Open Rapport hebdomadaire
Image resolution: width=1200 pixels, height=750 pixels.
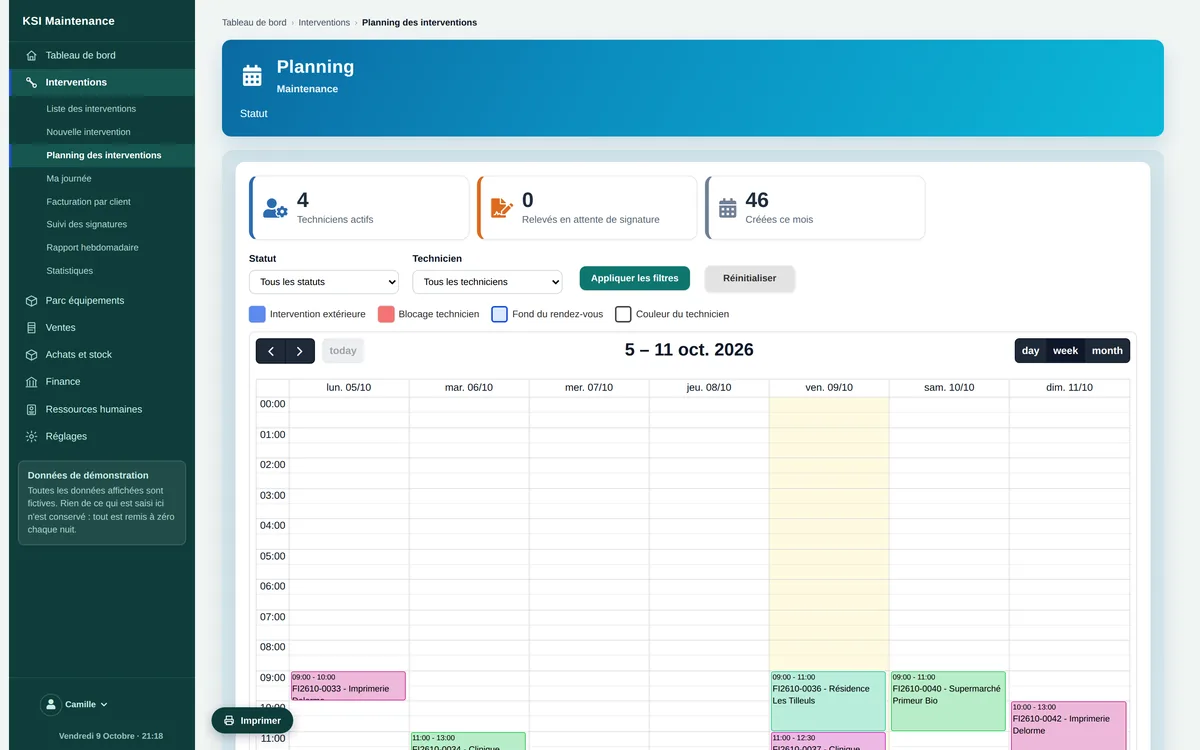[x=92, y=247]
